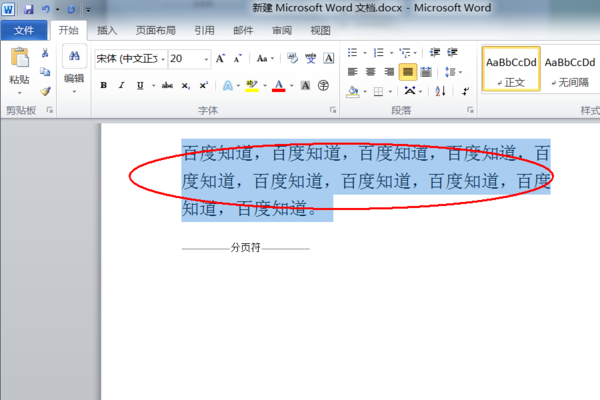Select the 无间隔 style

(x=570, y=69)
